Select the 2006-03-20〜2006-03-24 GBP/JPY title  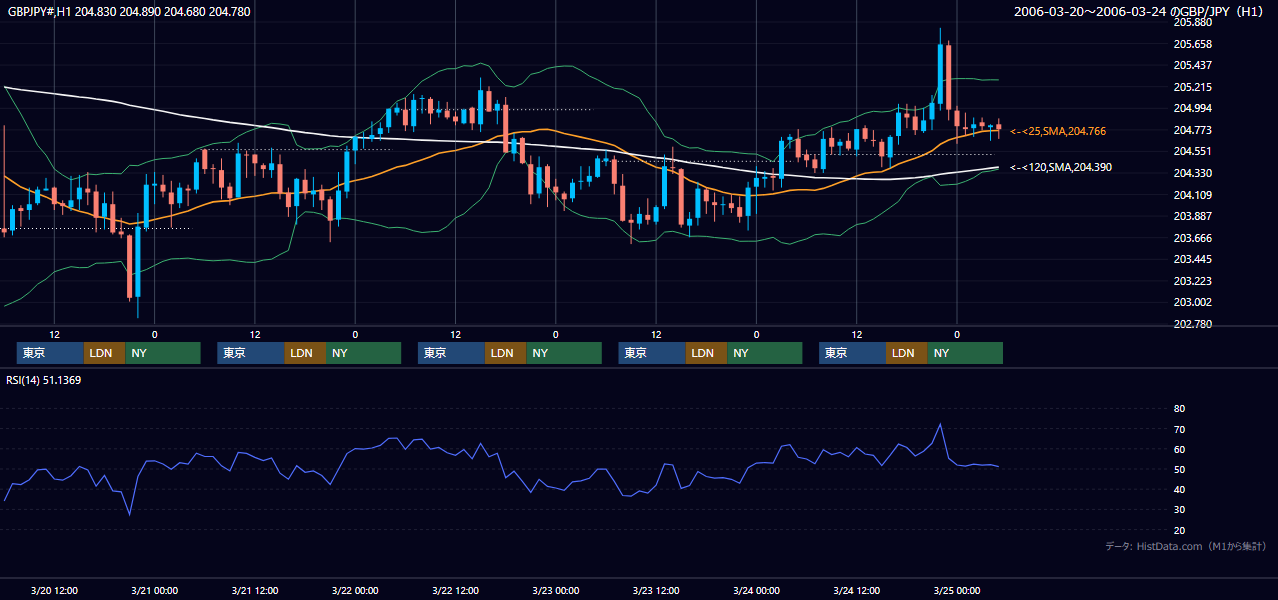(1140, 11)
